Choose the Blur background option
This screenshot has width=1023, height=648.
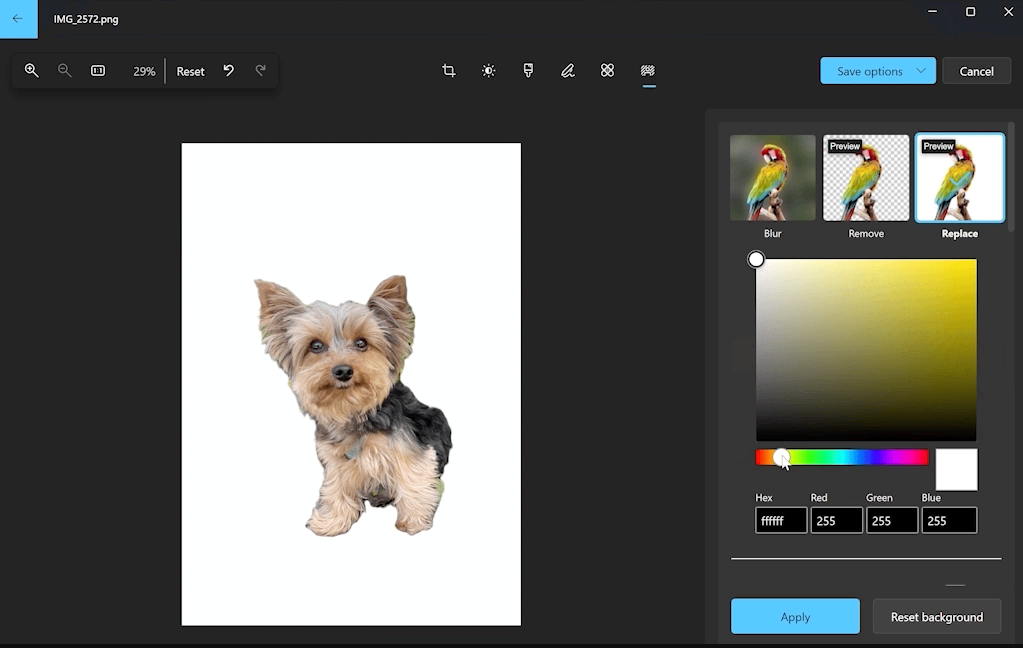click(772, 178)
